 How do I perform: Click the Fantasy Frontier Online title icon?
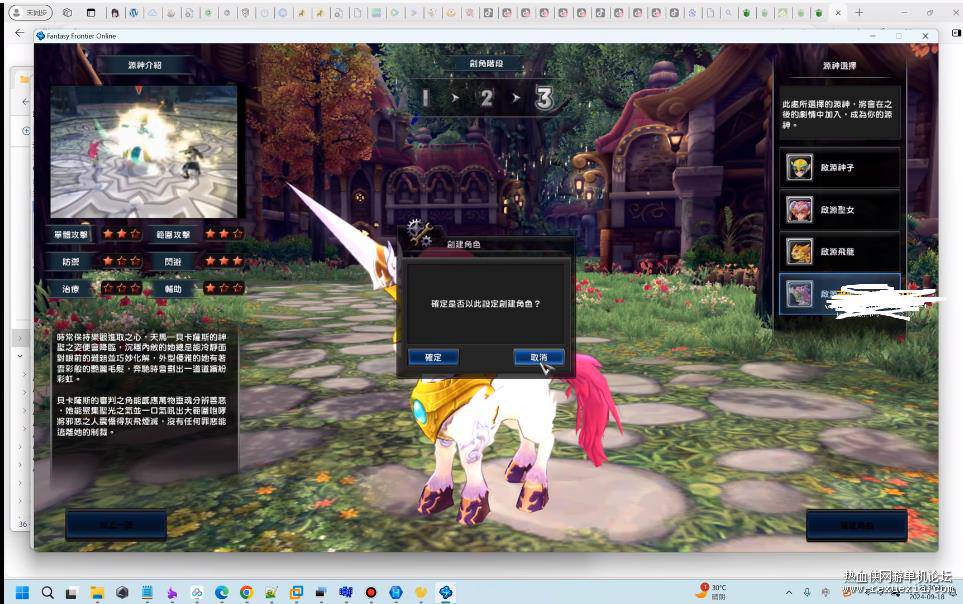pyautogui.click(x=41, y=36)
